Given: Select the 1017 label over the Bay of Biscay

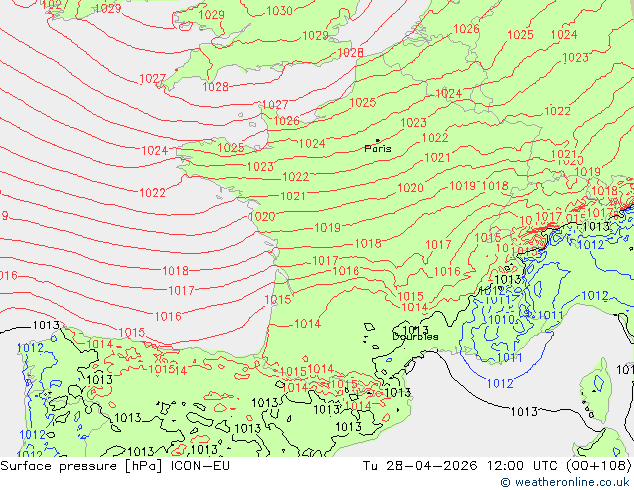Looking at the screenshot, I should tap(181, 290).
